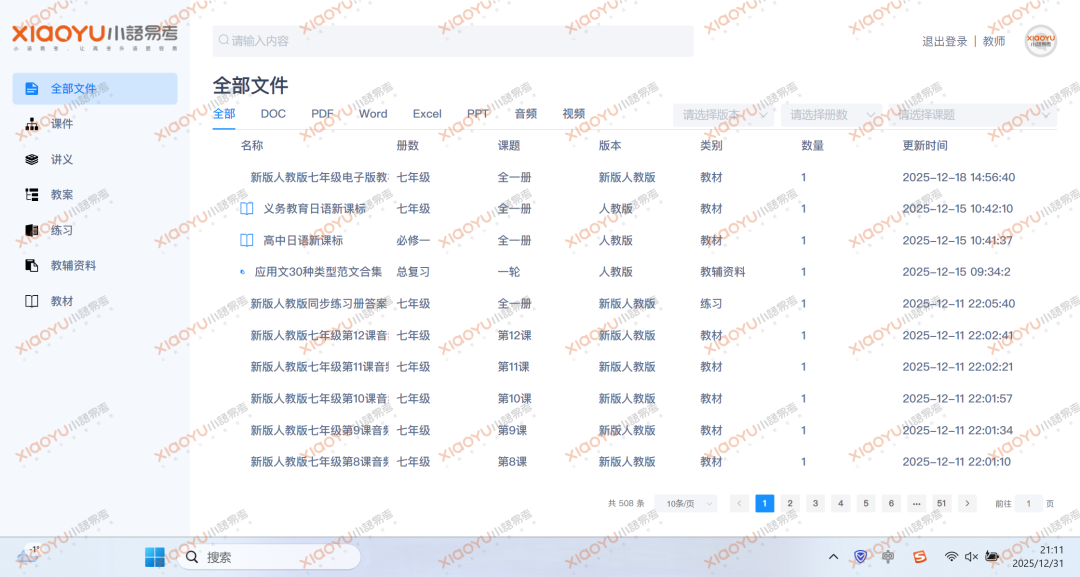Open the Windows Start button
This screenshot has width=1080, height=577.
click(x=155, y=557)
